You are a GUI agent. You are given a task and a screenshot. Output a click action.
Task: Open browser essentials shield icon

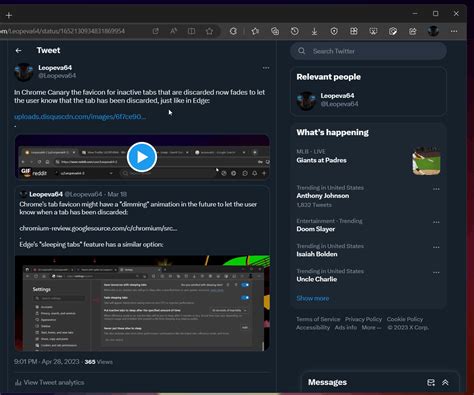click(334, 31)
